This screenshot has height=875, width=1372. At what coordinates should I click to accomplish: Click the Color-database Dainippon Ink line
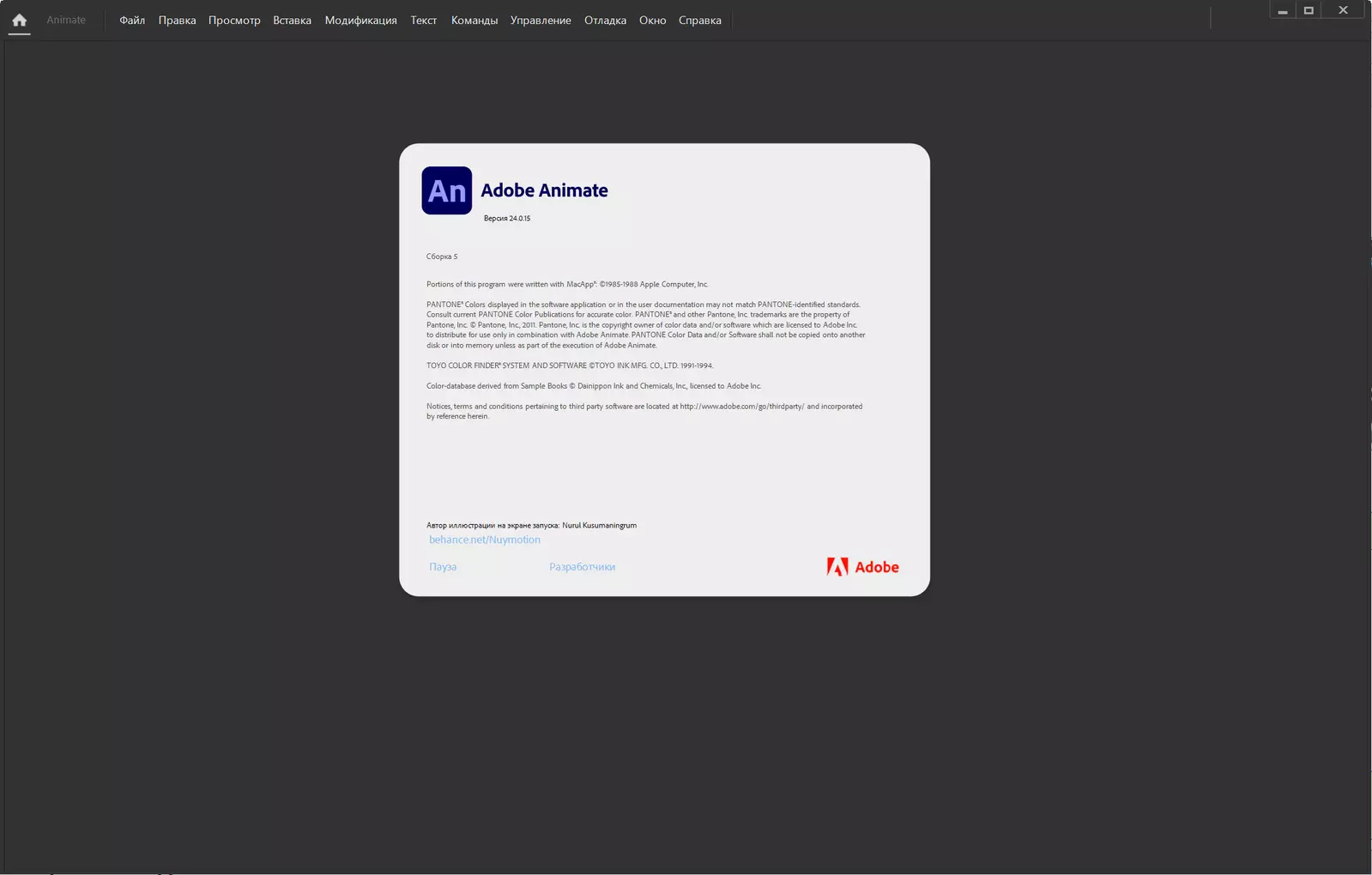coord(594,386)
